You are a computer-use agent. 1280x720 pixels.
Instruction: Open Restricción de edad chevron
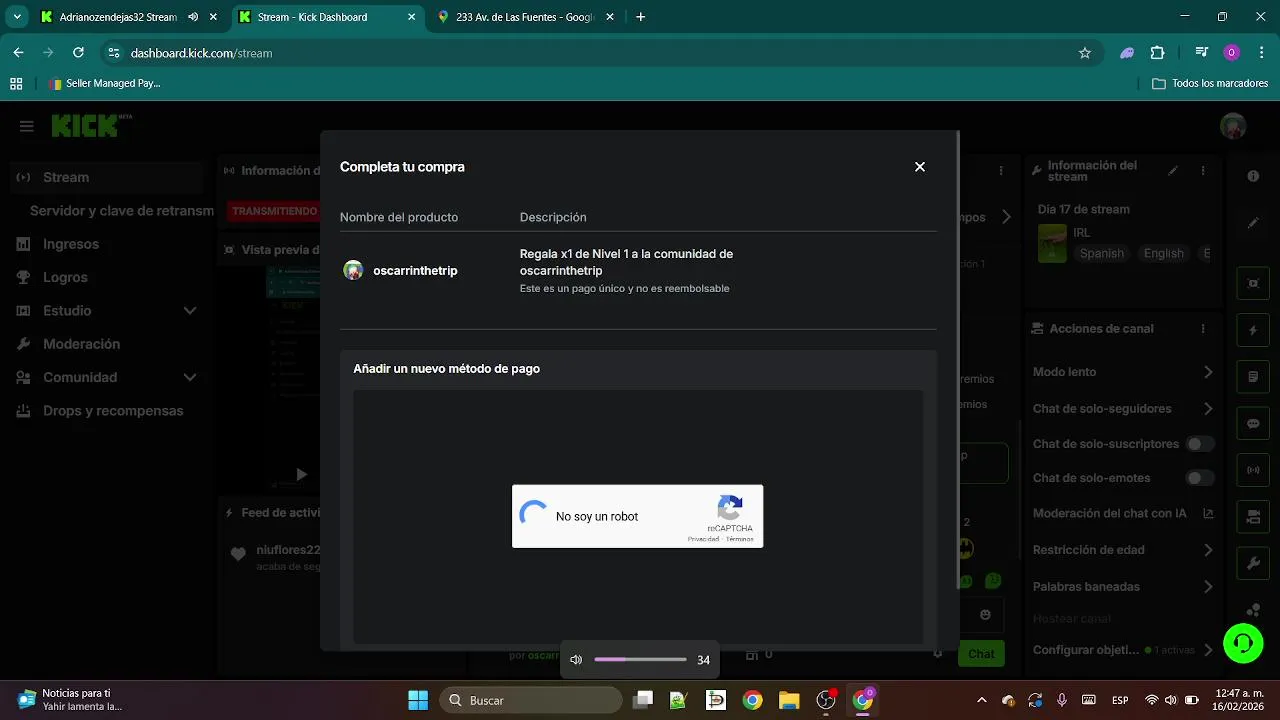pos(1208,550)
